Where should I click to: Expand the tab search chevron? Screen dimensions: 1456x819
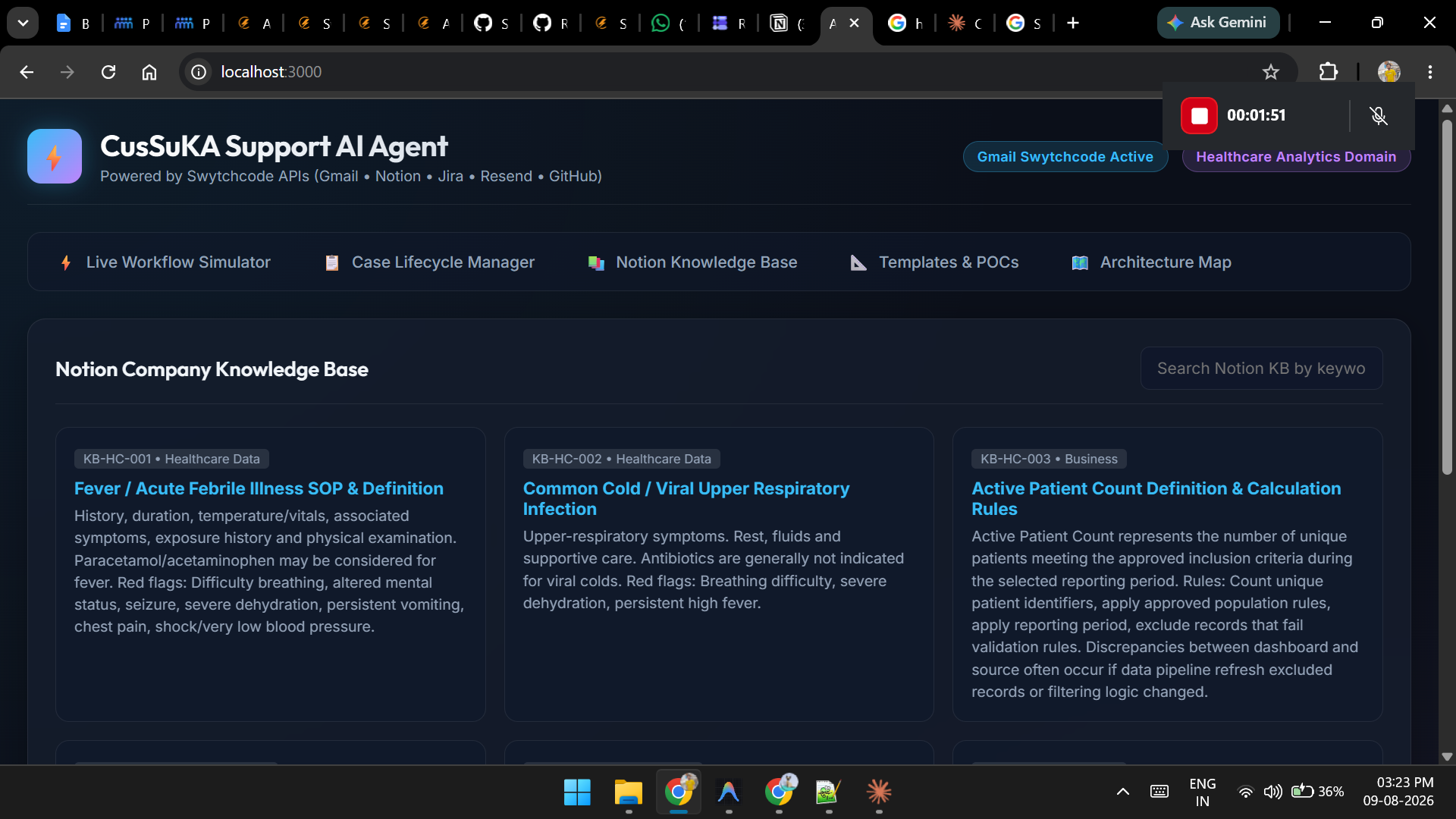pos(23,23)
